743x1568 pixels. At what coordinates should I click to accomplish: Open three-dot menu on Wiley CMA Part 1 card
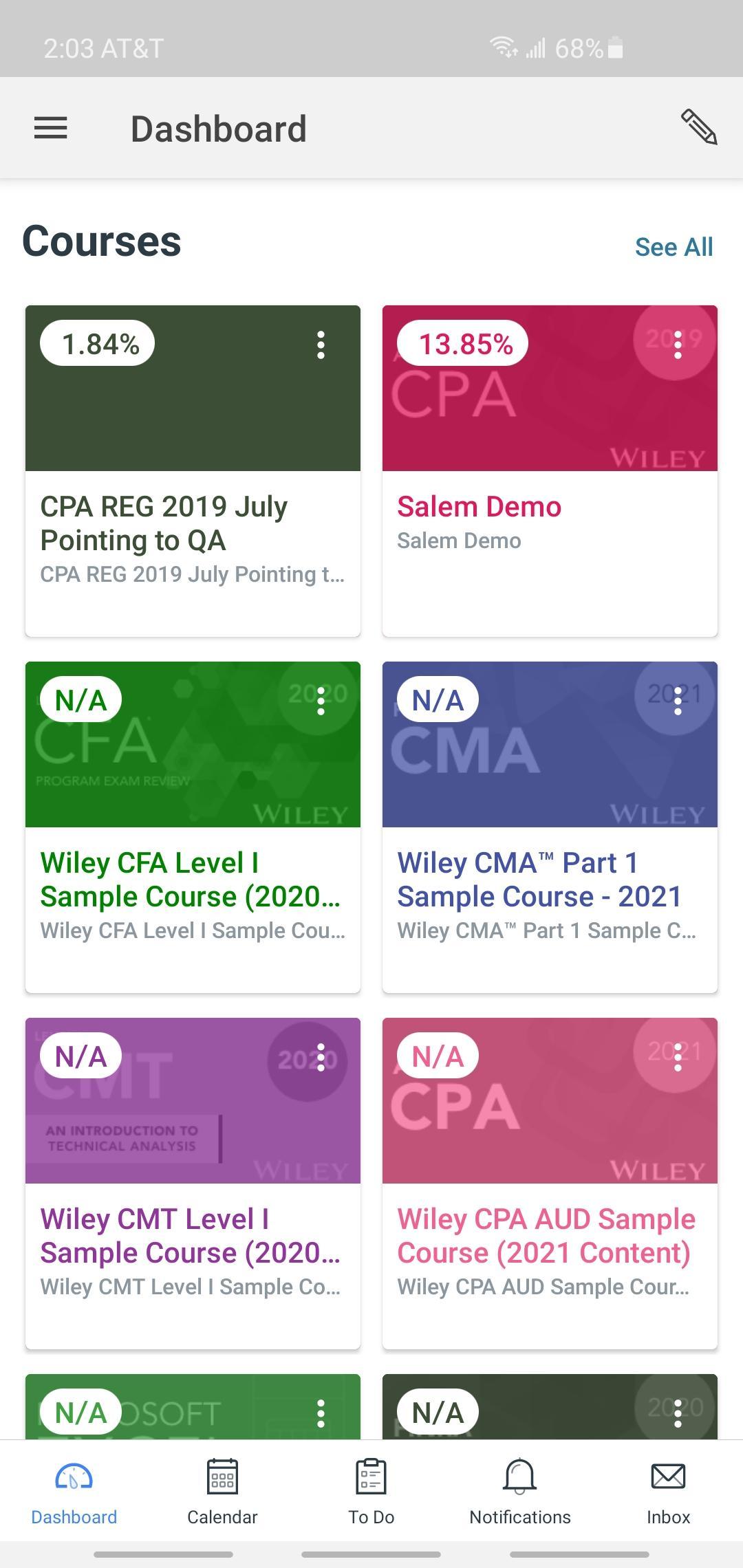pyautogui.click(x=678, y=701)
